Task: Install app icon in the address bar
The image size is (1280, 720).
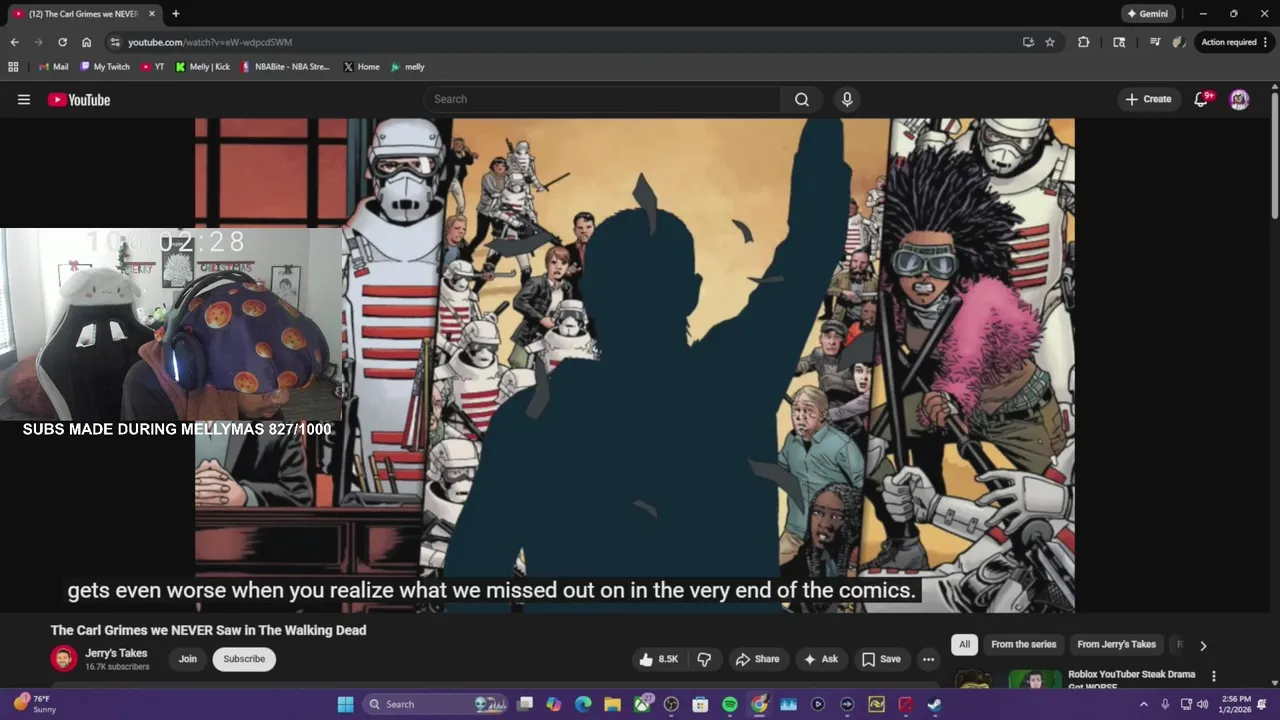Action: 1028,42
